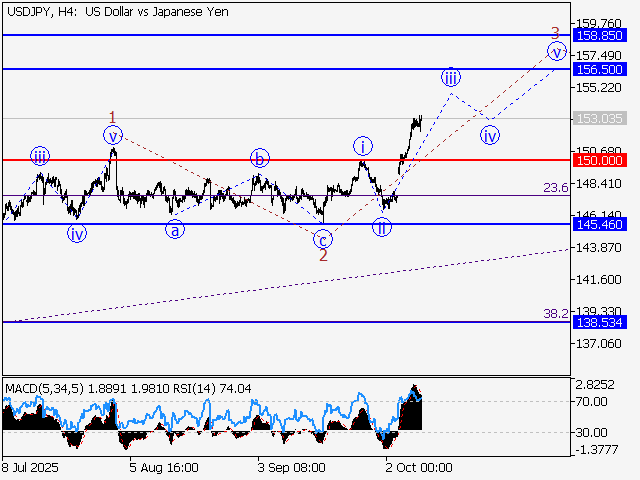Viewport: 640px width, 480px height.
Task: Select the circled wave a marker
Action: (175, 230)
